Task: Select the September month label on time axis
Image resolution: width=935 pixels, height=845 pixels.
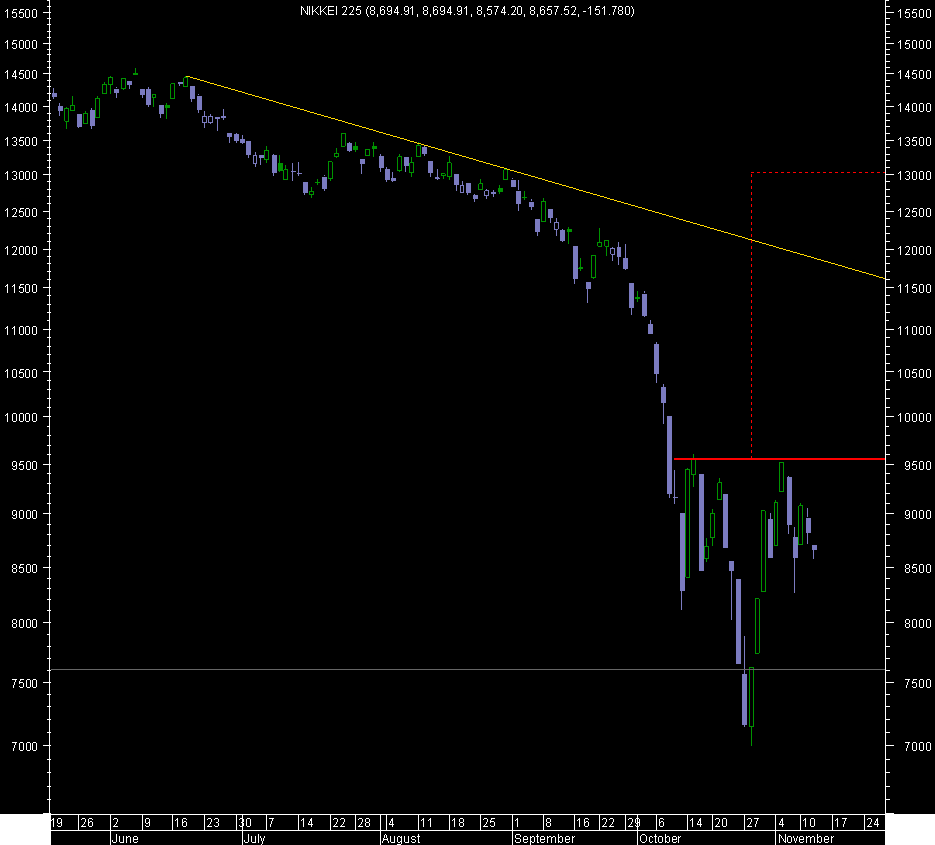Action: (544, 838)
